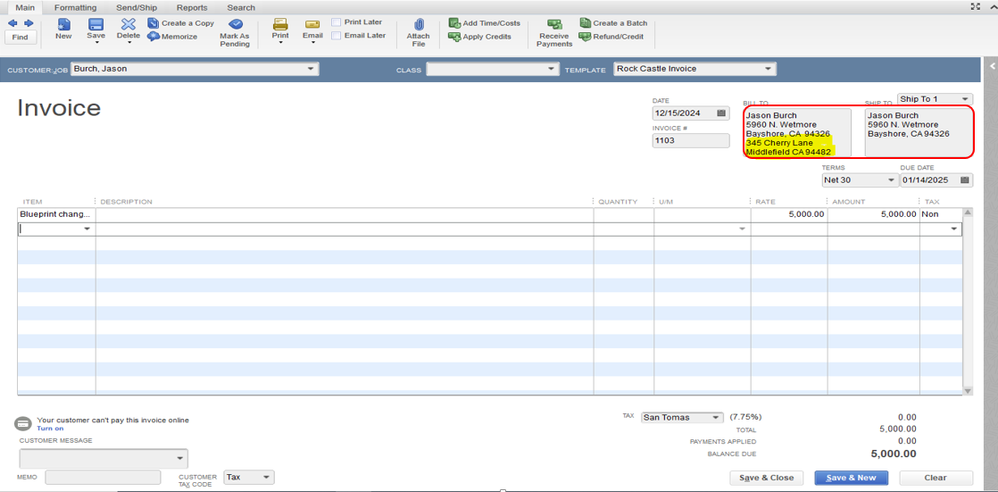The image size is (998, 492).
Task: Open Tax dropdown in second line row
Action: coord(954,229)
